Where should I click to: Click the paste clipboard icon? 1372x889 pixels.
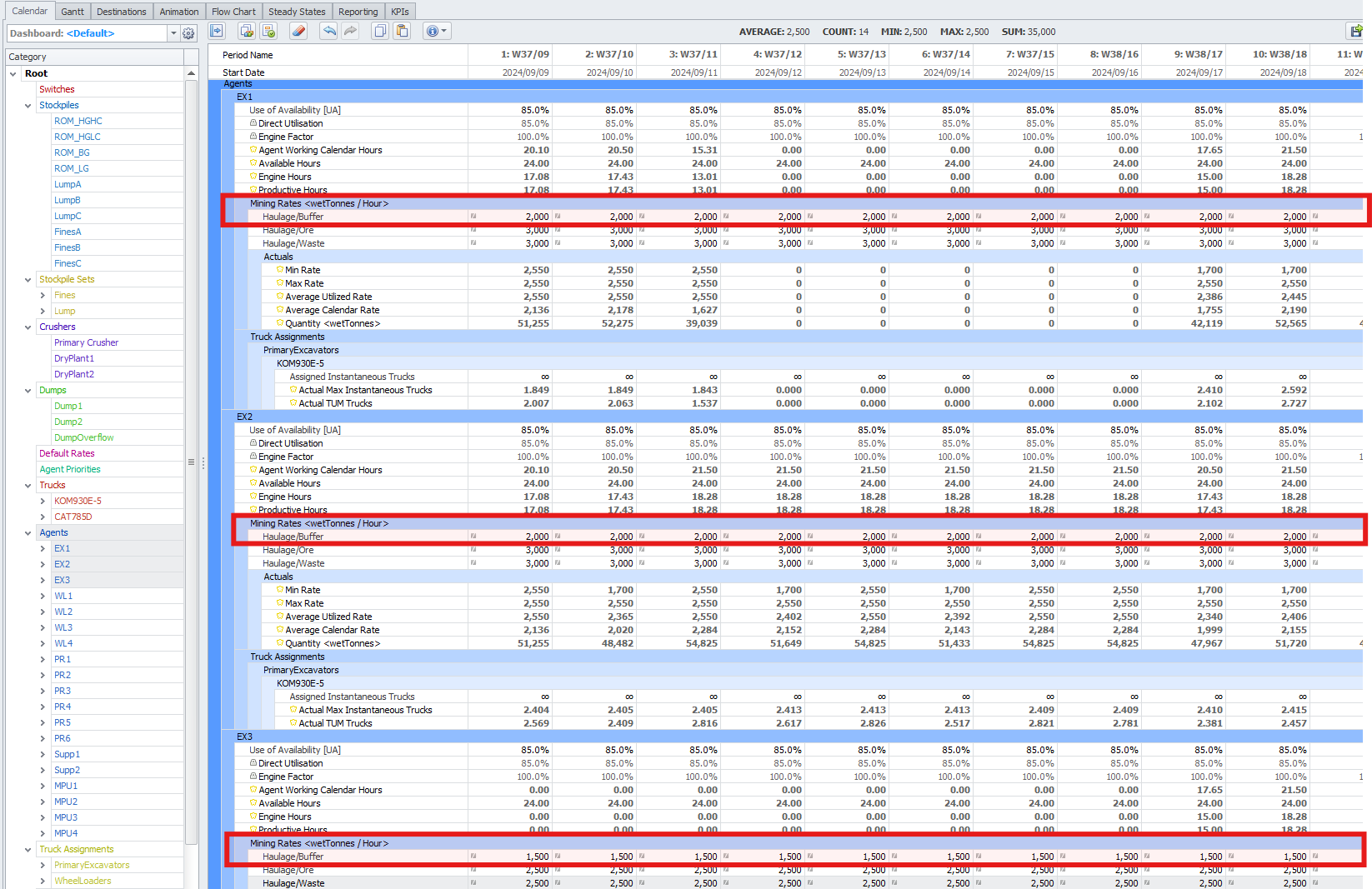tap(402, 32)
